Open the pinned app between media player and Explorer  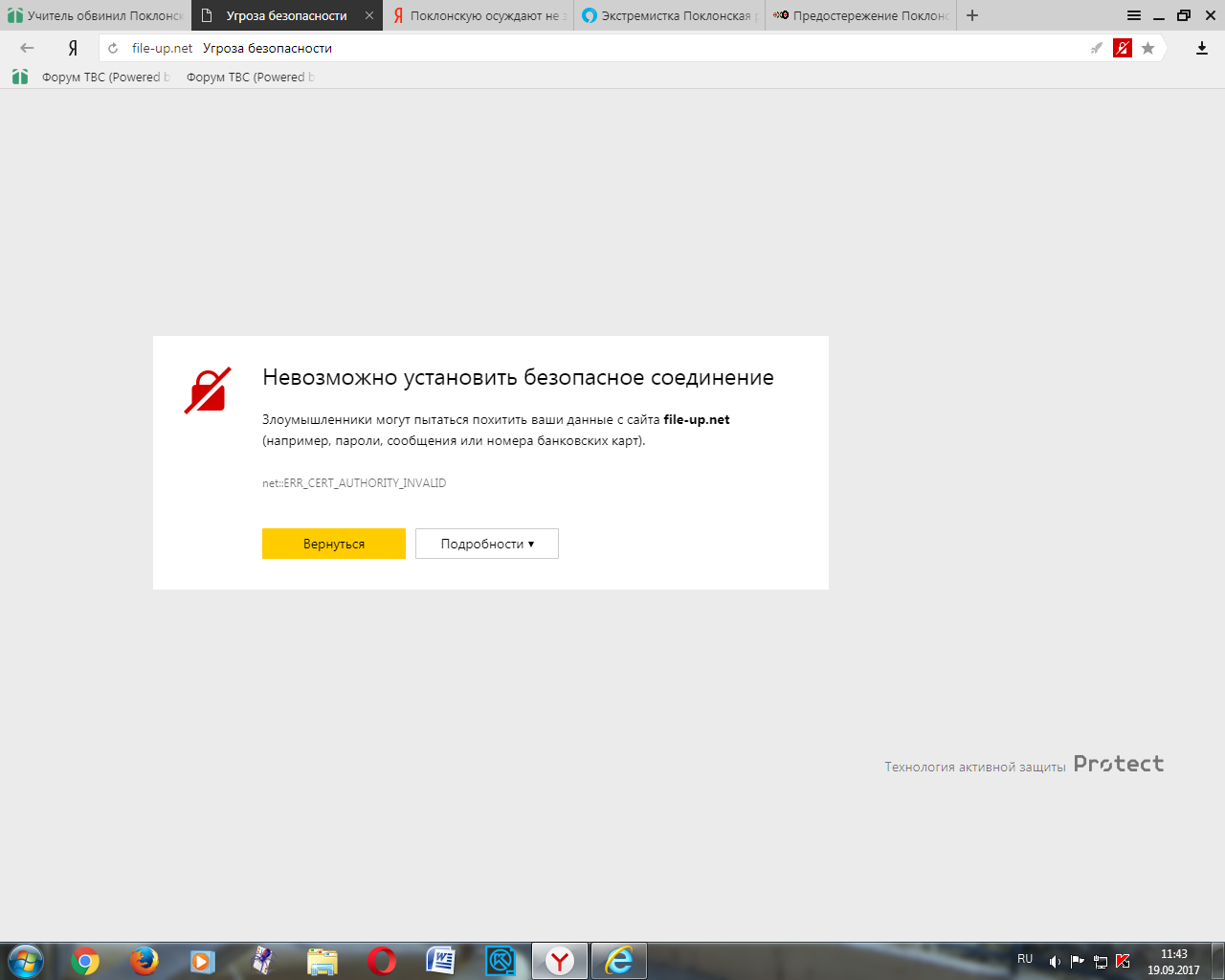point(263,960)
